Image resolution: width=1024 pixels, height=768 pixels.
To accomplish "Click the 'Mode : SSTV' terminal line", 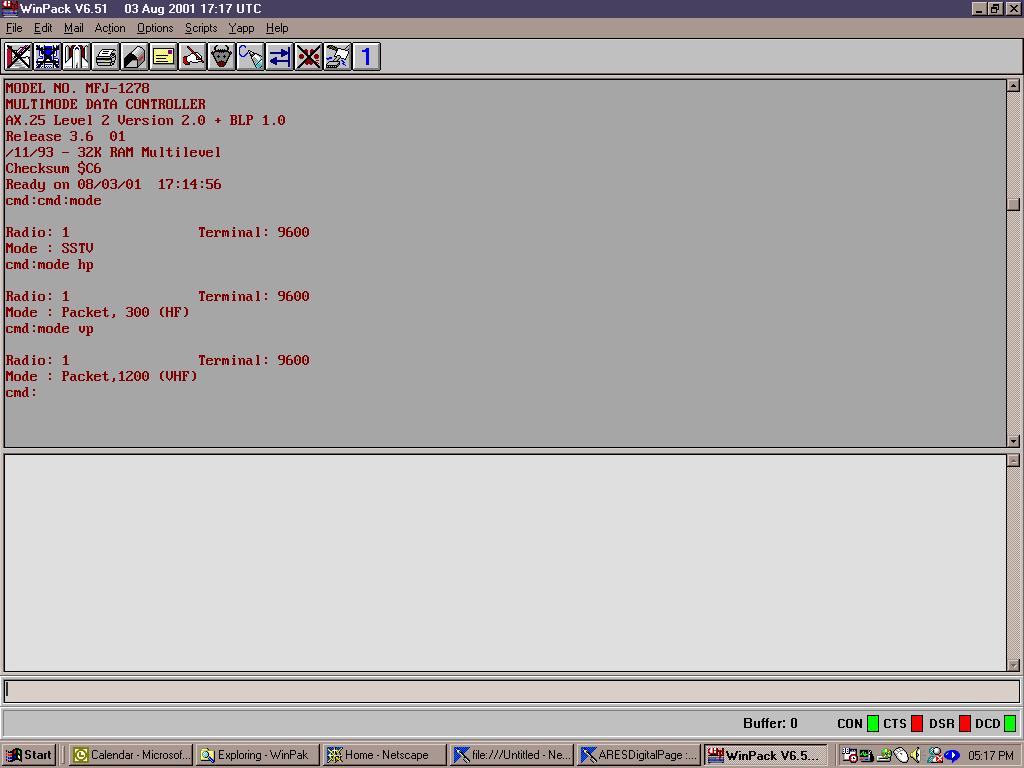I will pos(50,248).
